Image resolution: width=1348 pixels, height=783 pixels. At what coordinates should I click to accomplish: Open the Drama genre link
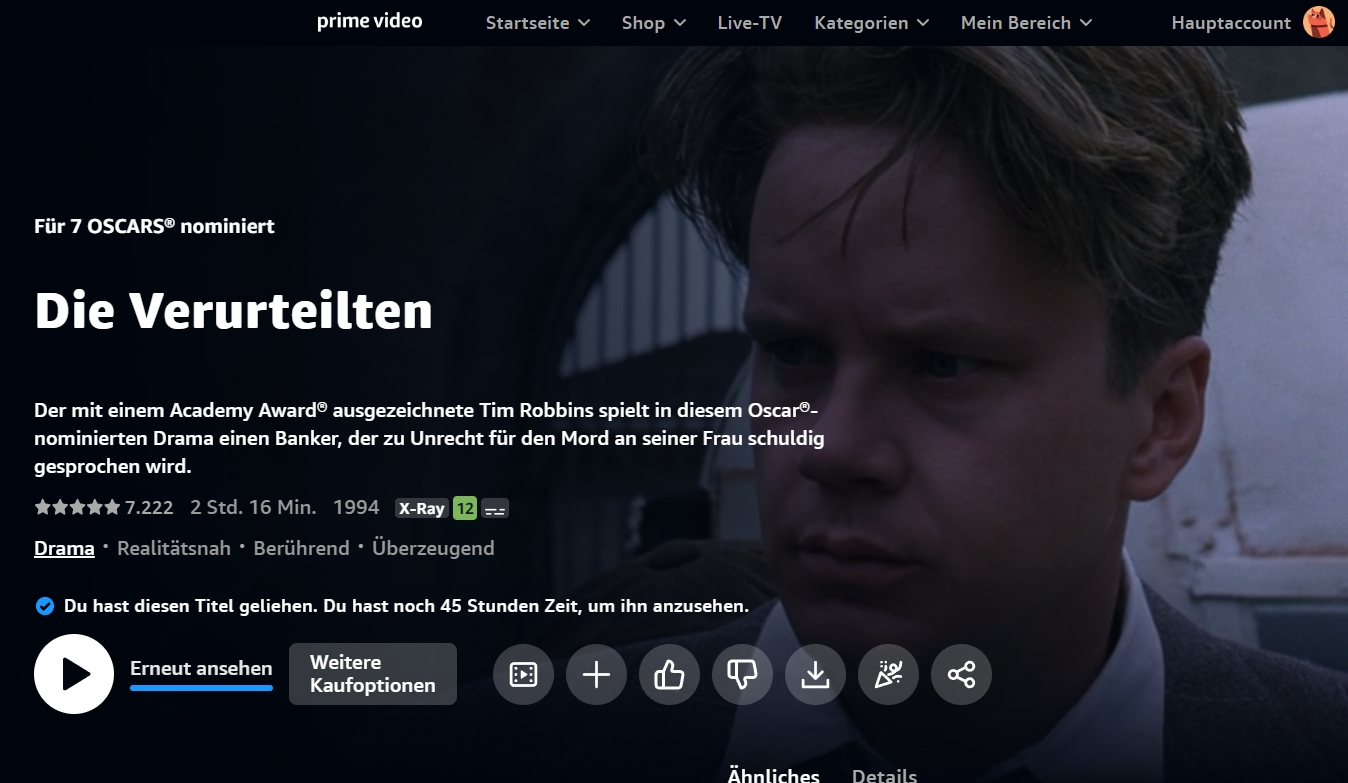click(64, 548)
